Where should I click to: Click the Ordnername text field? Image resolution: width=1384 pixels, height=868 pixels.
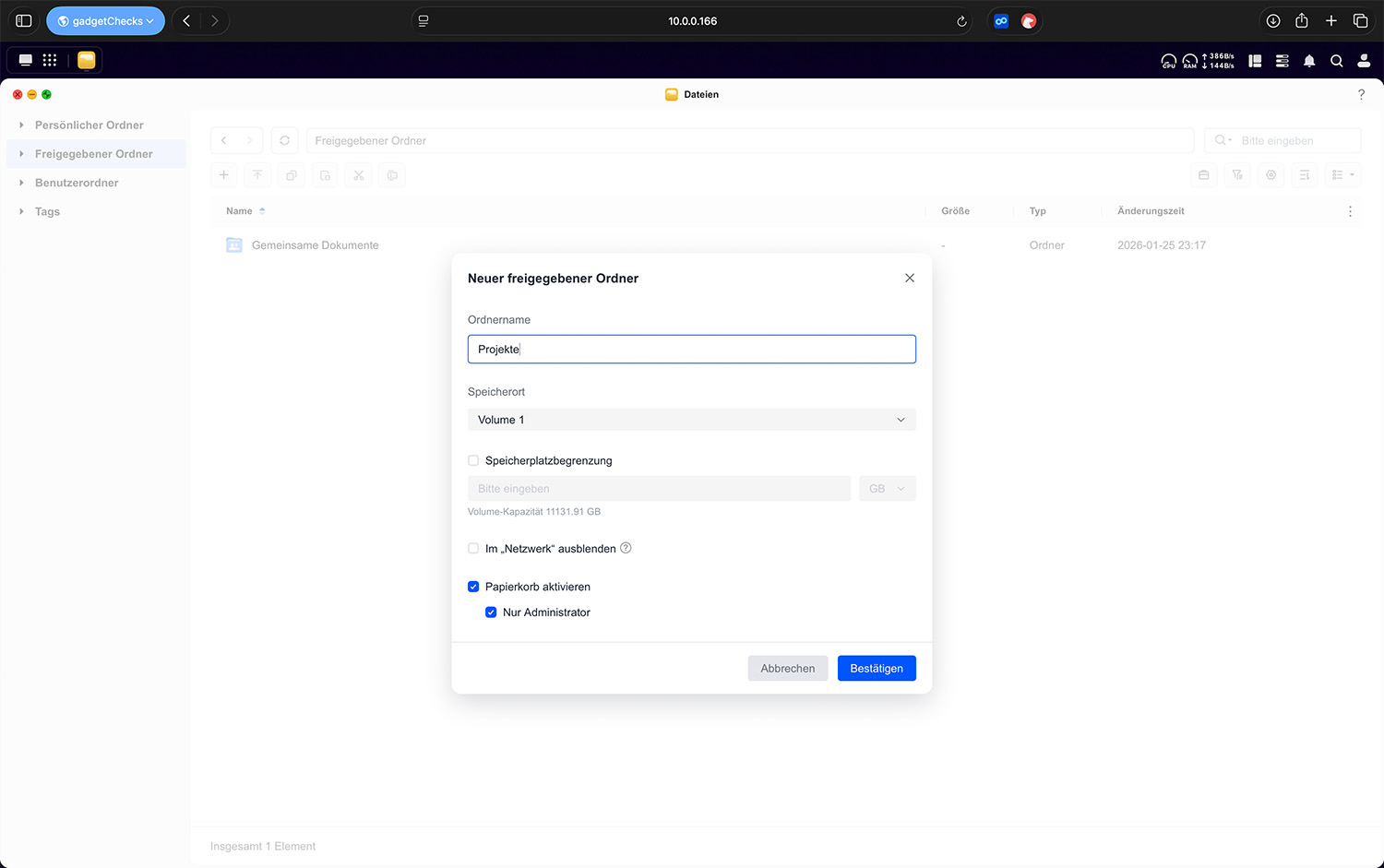click(691, 350)
